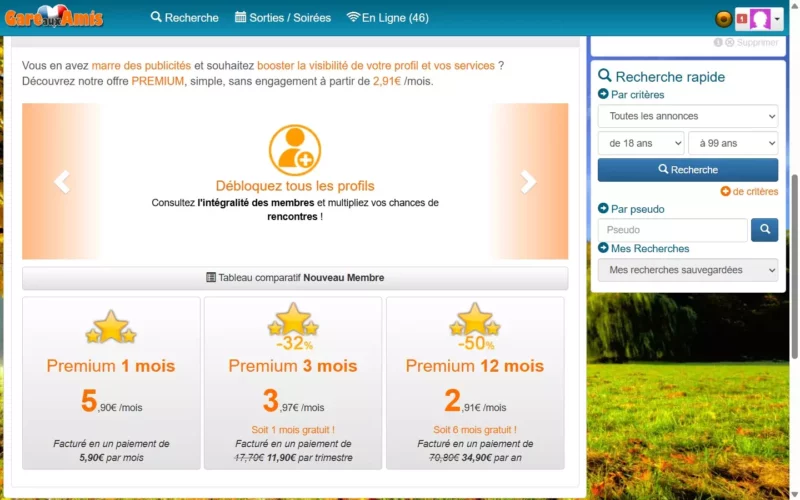This screenshot has height=500, width=800.
Task: Click the scrollbar up arrow
Action: (x=794, y=4)
